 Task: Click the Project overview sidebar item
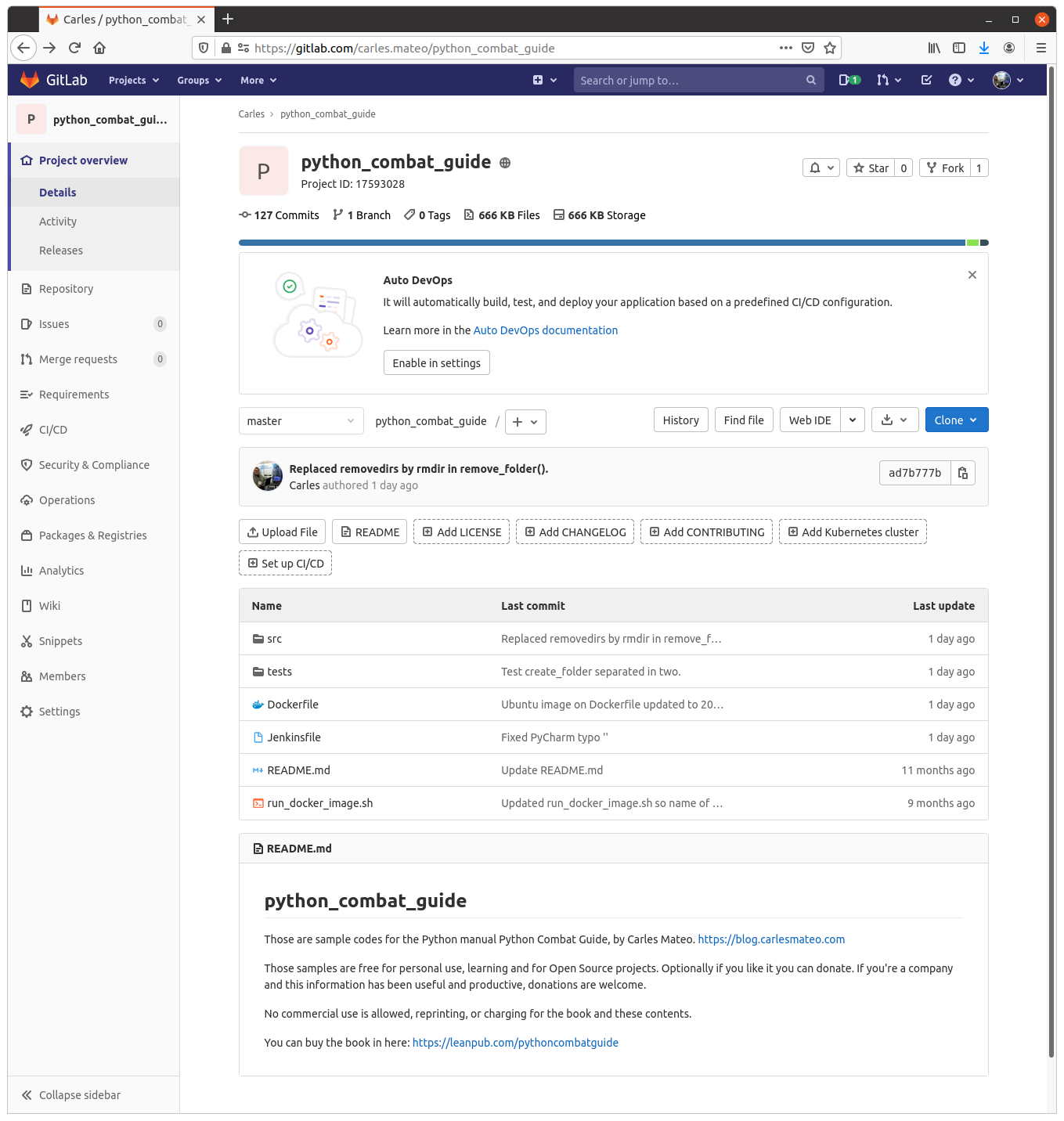click(x=94, y=160)
